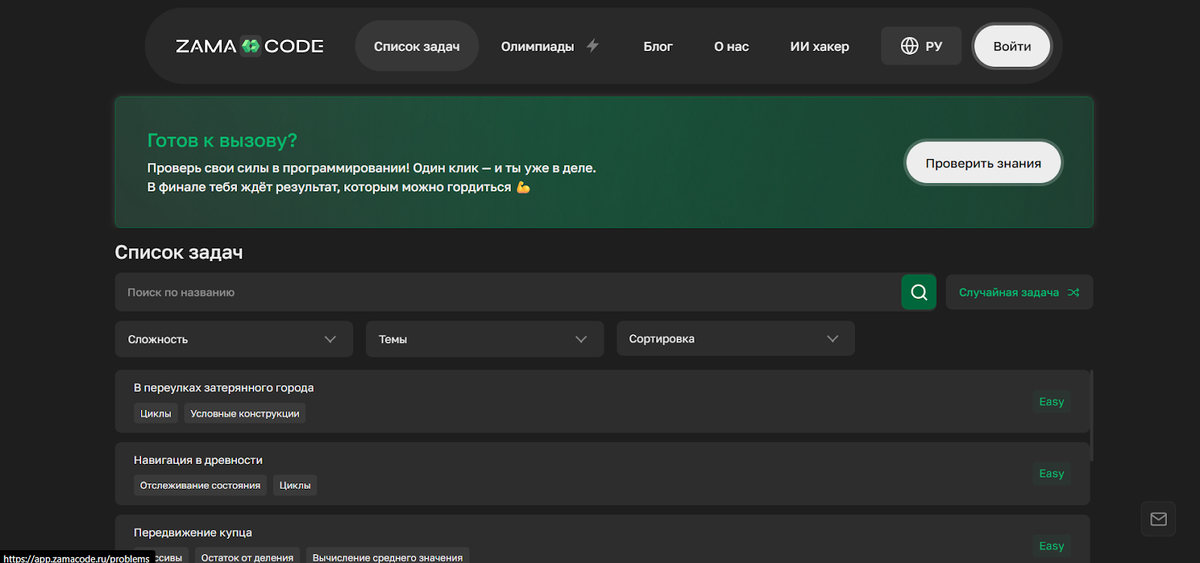Click Циклы tag in В переулках затерянного города
Viewport: 1200px width, 563px height.
coord(156,413)
